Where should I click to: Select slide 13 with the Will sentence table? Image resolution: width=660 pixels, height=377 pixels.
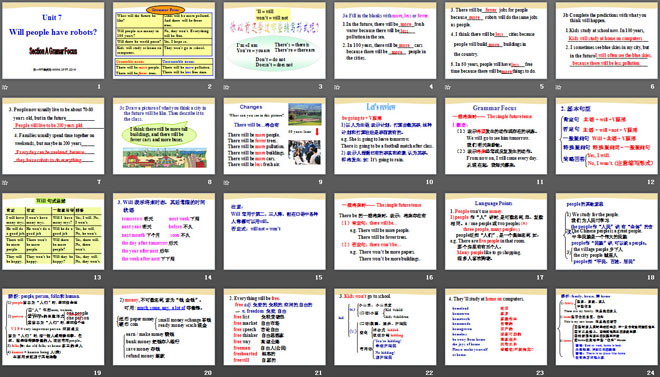[x=53, y=232]
